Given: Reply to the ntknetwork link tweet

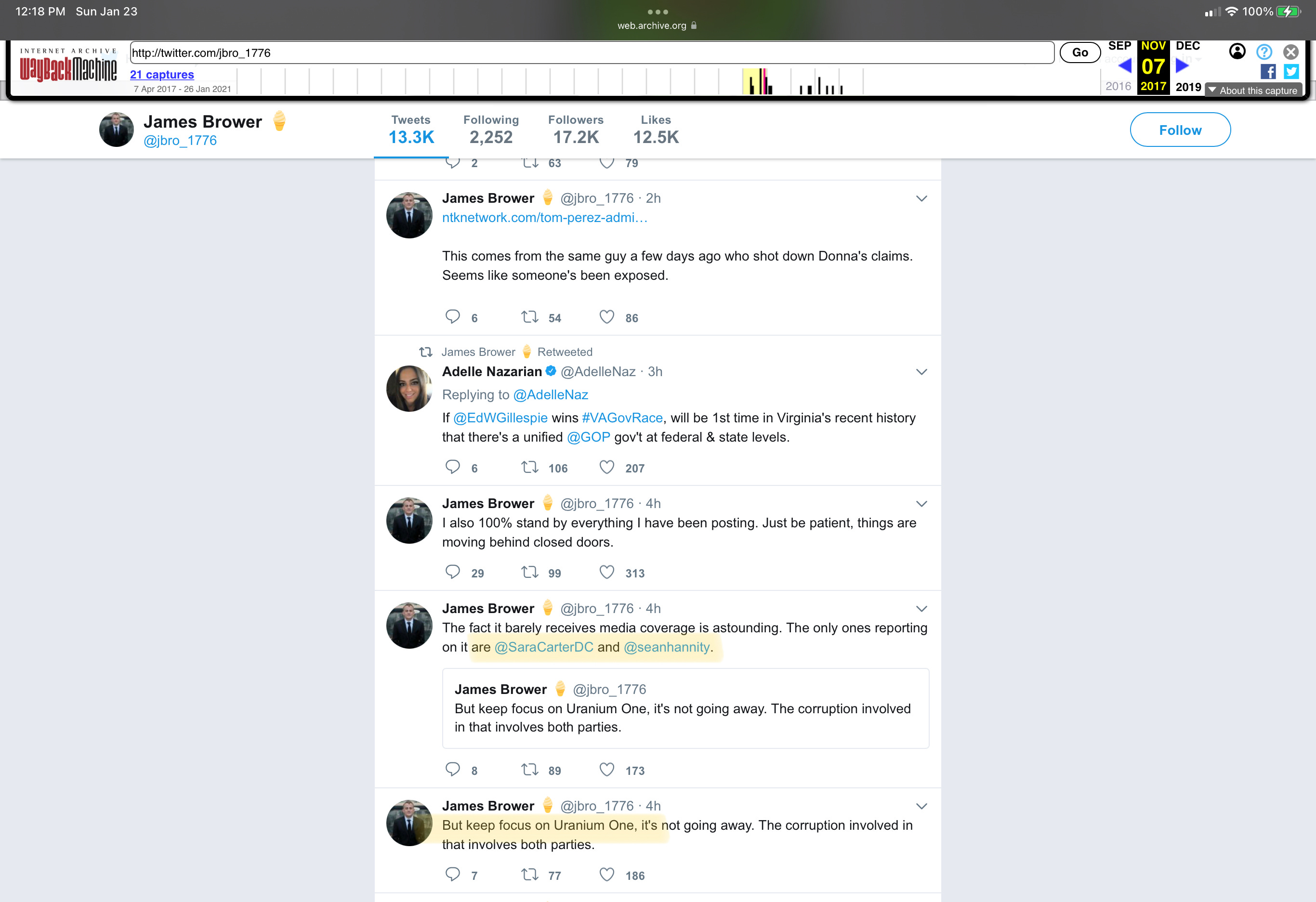Looking at the screenshot, I should pos(452,317).
